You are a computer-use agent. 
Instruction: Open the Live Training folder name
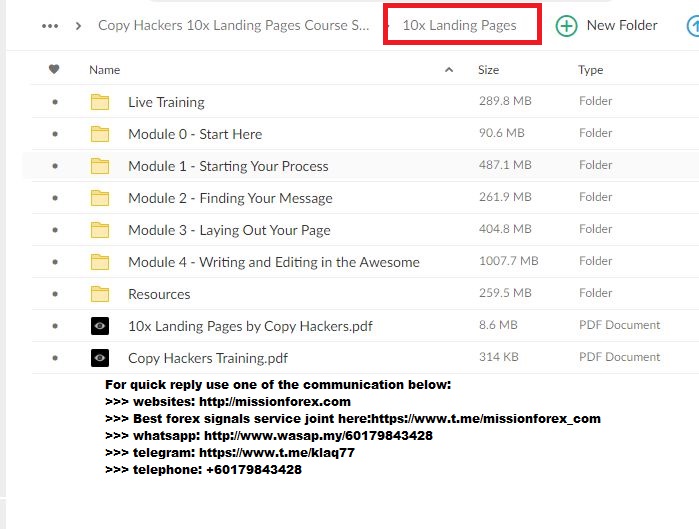166,103
